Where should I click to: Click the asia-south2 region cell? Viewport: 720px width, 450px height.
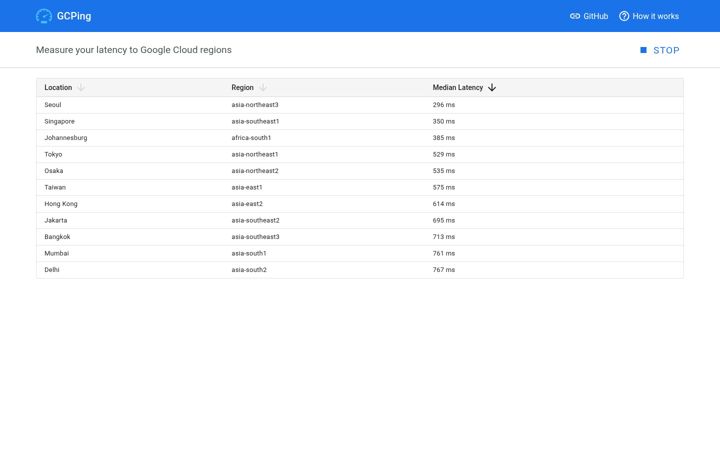(249, 270)
